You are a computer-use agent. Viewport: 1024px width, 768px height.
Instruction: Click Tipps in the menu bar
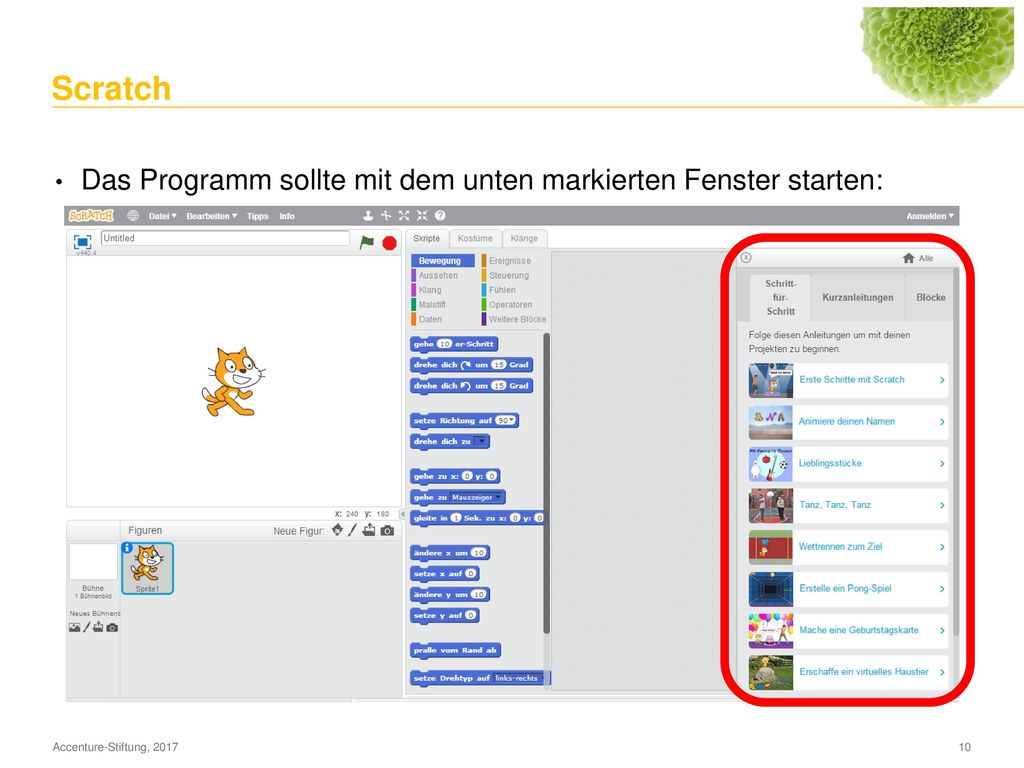pyautogui.click(x=257, y=216)
